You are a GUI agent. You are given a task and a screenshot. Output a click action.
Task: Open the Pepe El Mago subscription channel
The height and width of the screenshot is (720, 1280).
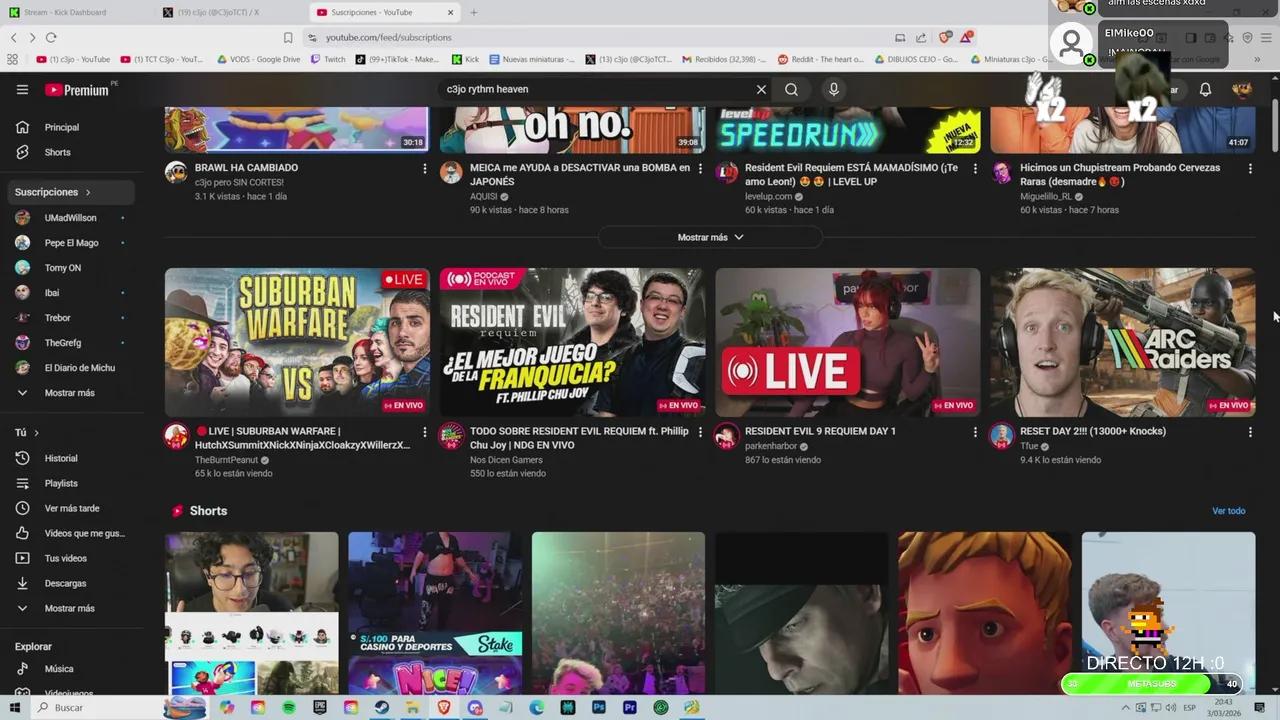tap(69, 243)
